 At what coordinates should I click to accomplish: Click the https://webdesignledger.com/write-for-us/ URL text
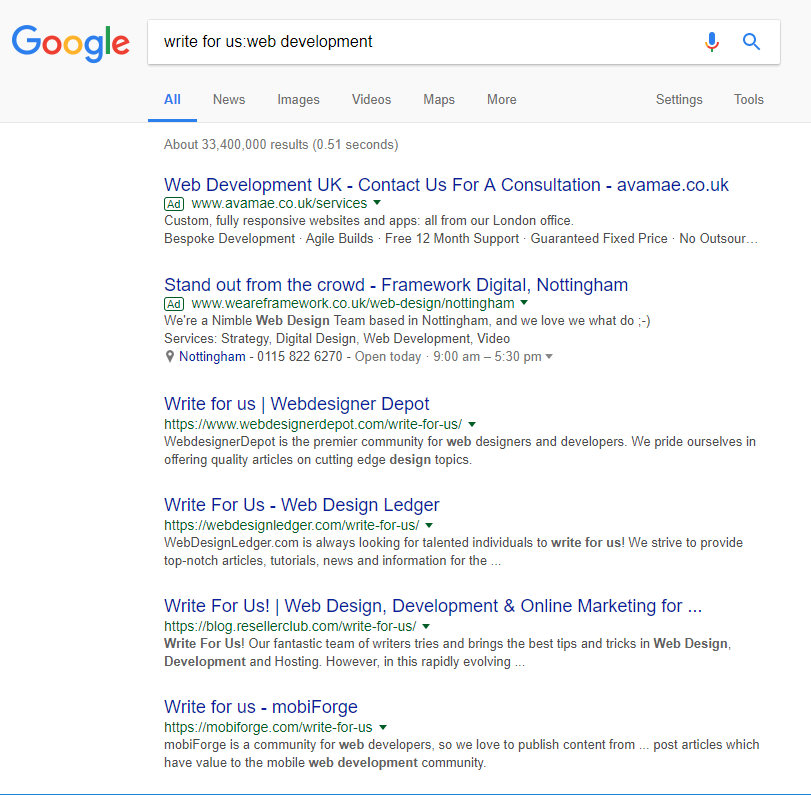(292, 526)
